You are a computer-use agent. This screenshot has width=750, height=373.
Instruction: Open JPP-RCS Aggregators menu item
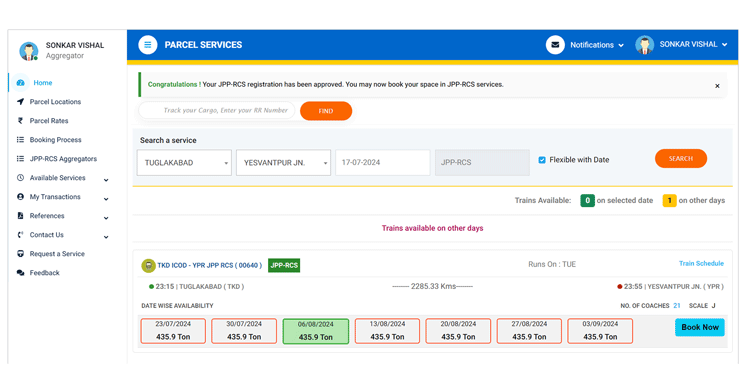(x=63, y=159)
